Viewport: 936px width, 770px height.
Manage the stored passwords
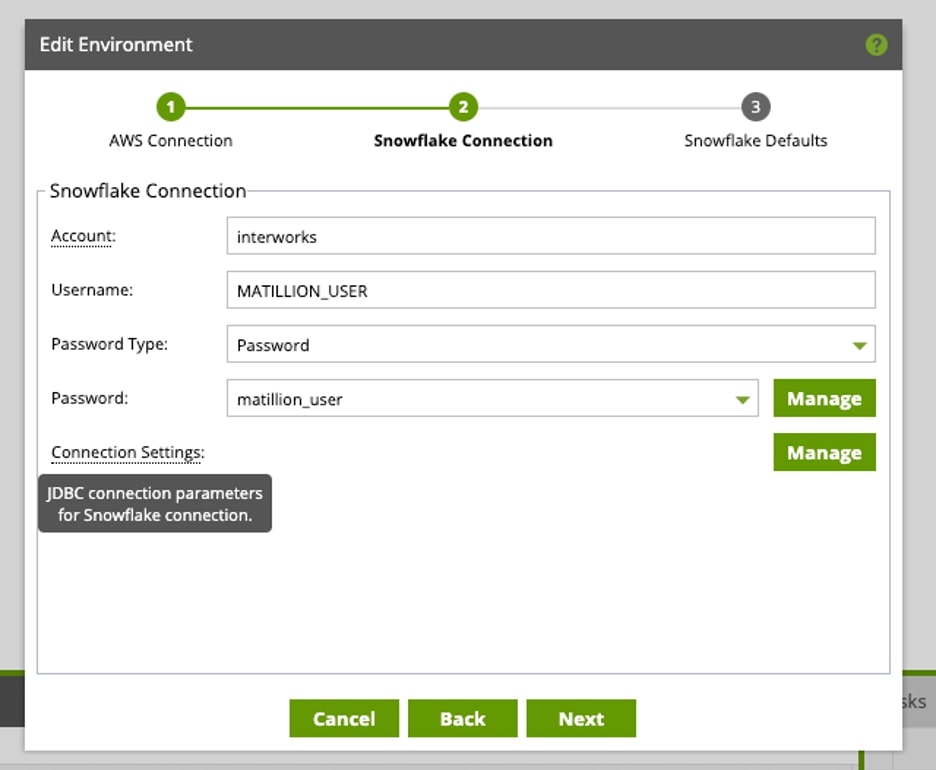pos(824,398)
